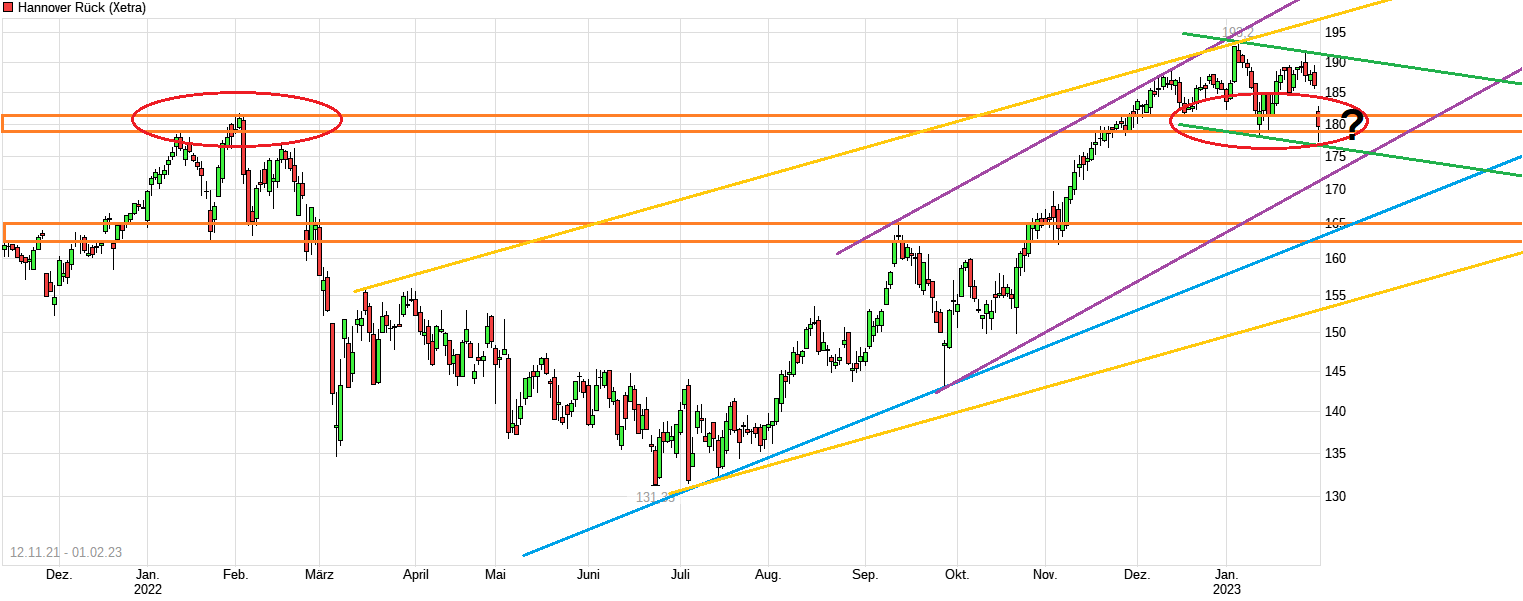Expand the 131,35 low price label
This screenshot has width=1523, height=601.
[653, 497]
